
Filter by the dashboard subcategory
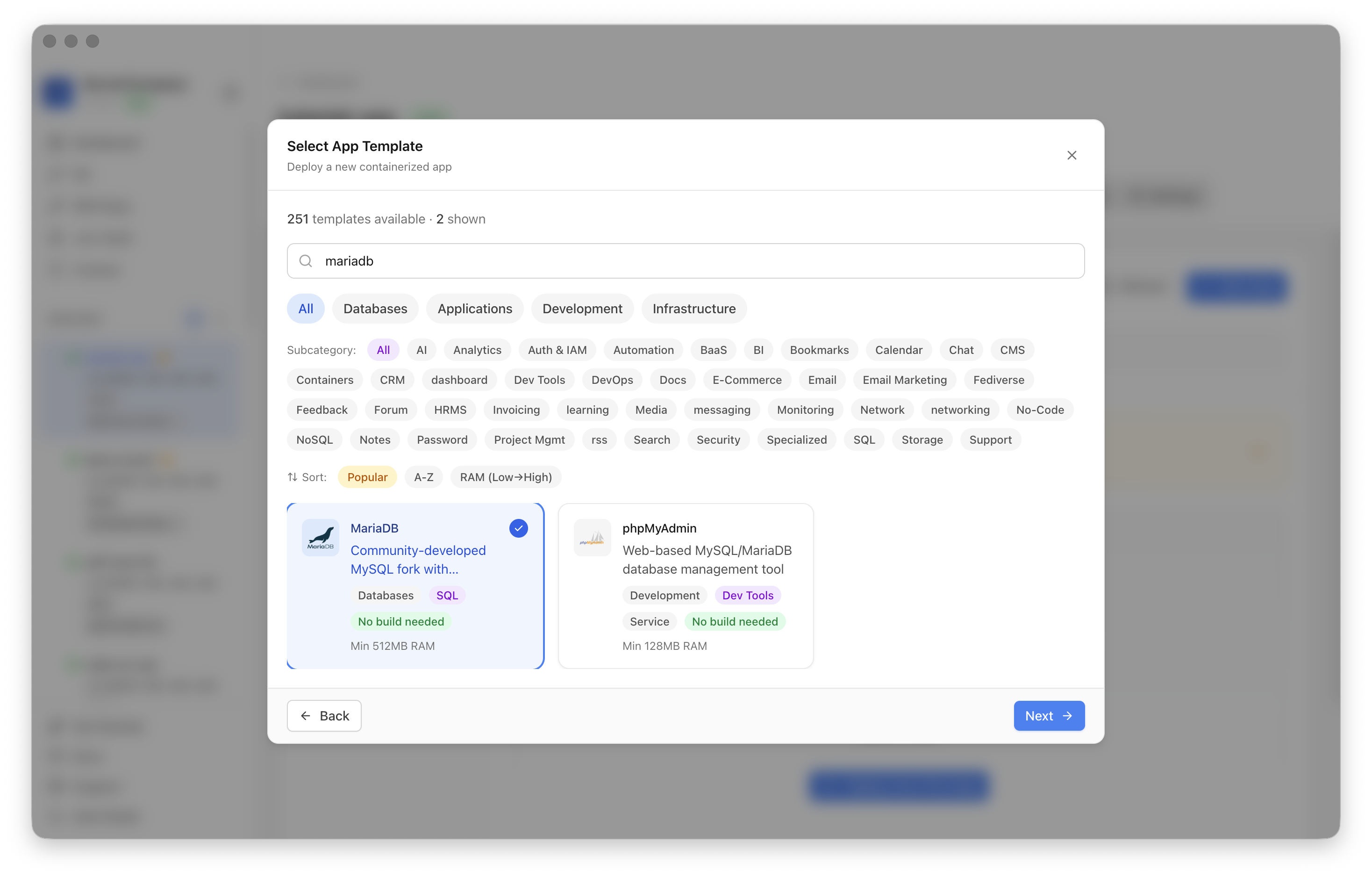pos(459,380)
